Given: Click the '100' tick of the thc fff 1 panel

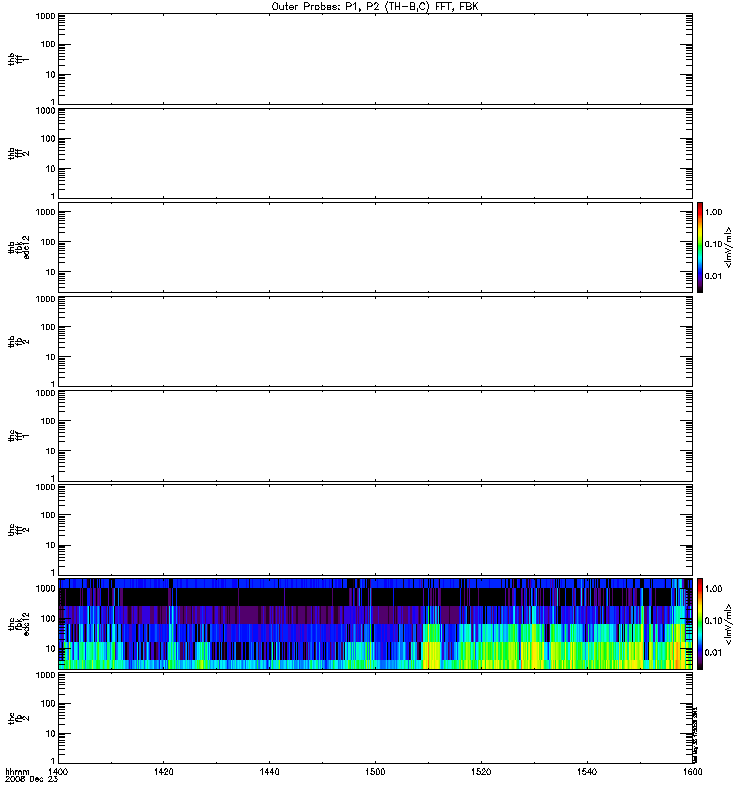Looking at the screenshot, I should pyautogui.click(x=48, y=421).
